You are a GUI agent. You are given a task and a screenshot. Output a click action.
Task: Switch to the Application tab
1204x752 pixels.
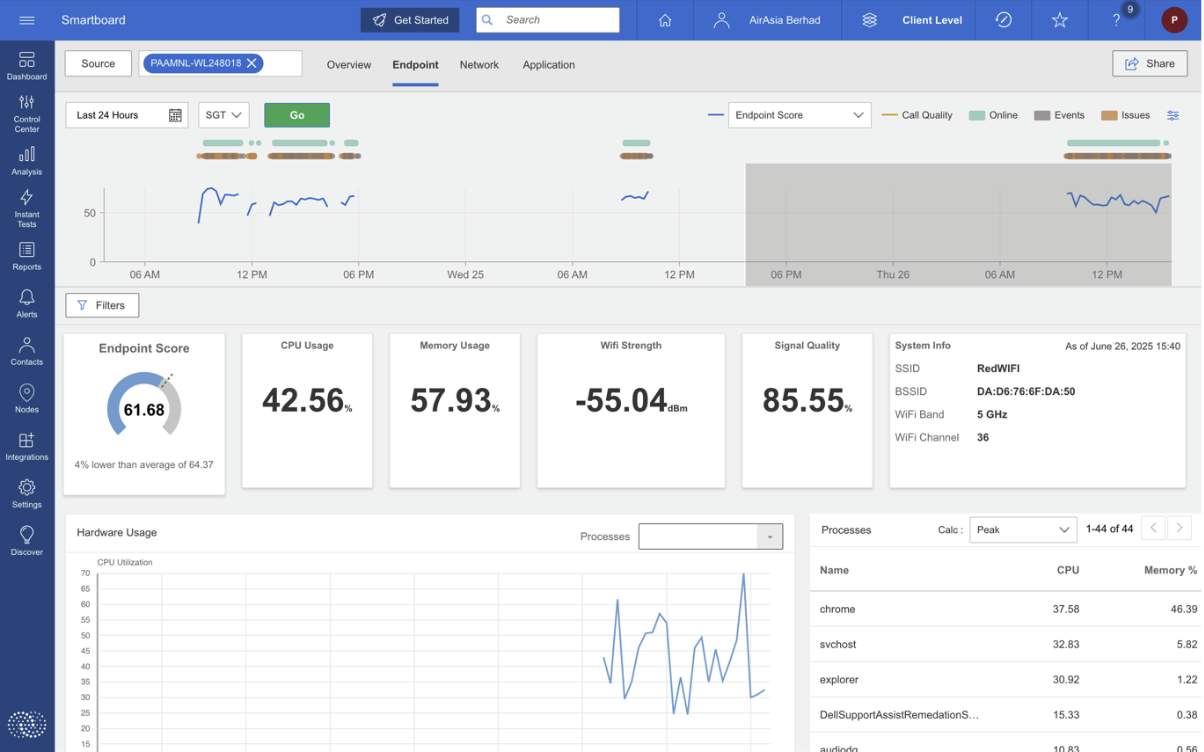click(x=548, y=65)
